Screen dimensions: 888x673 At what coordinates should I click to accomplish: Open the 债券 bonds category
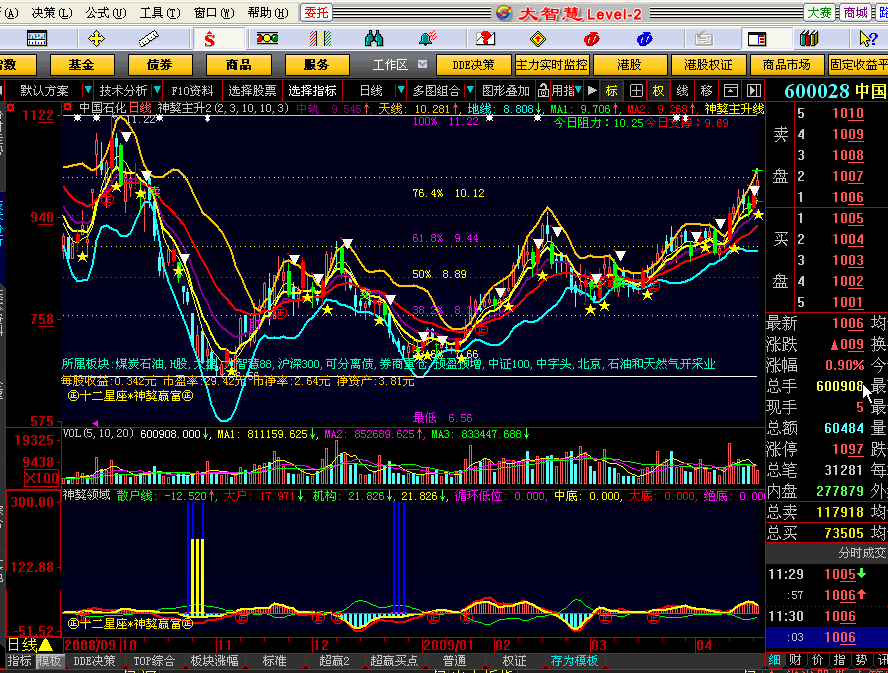[160, 65]
